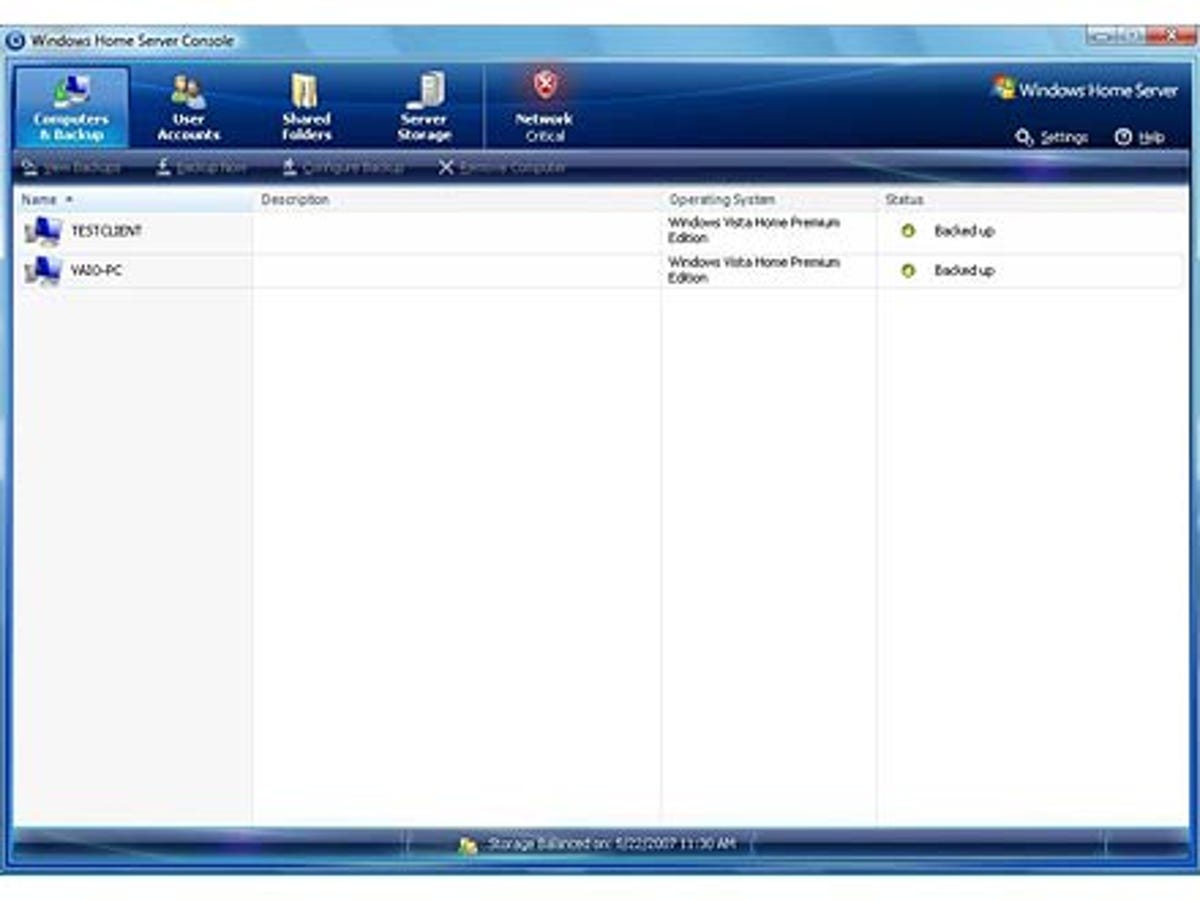Open Configure Backup via its toolbar icon

289,167
